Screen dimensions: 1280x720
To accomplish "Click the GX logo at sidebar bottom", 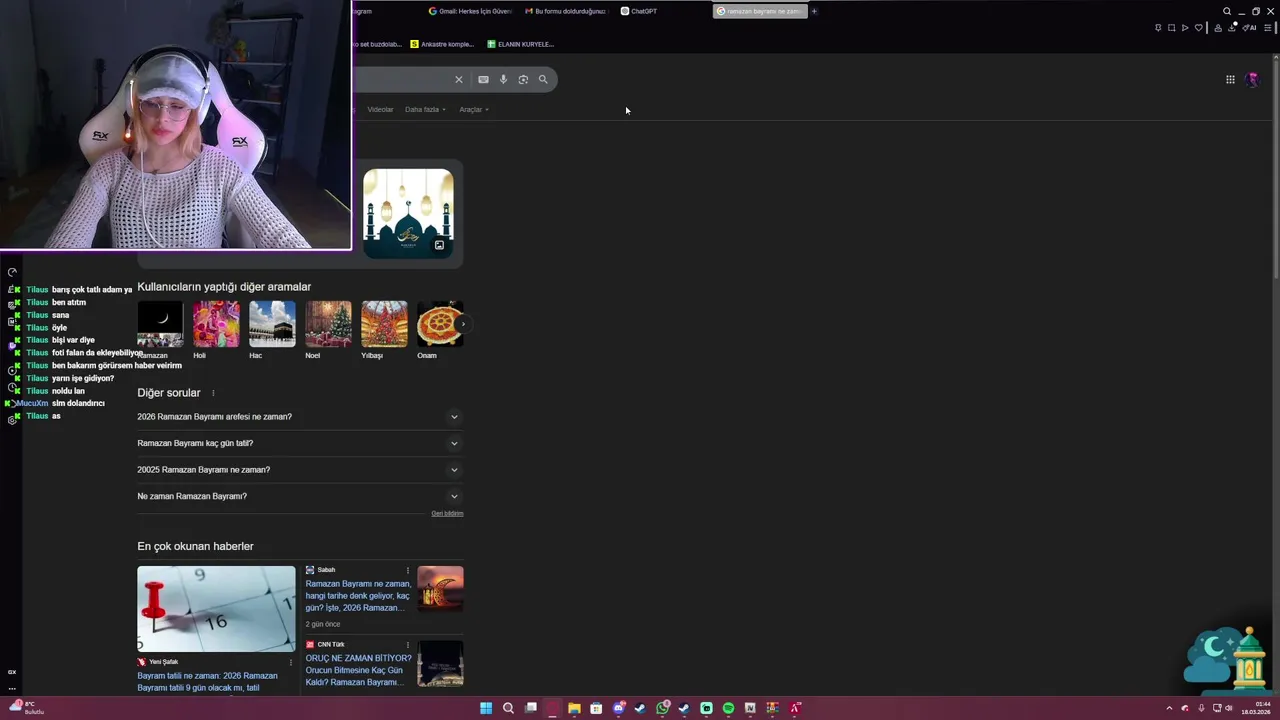I will [x=12, y=672].
